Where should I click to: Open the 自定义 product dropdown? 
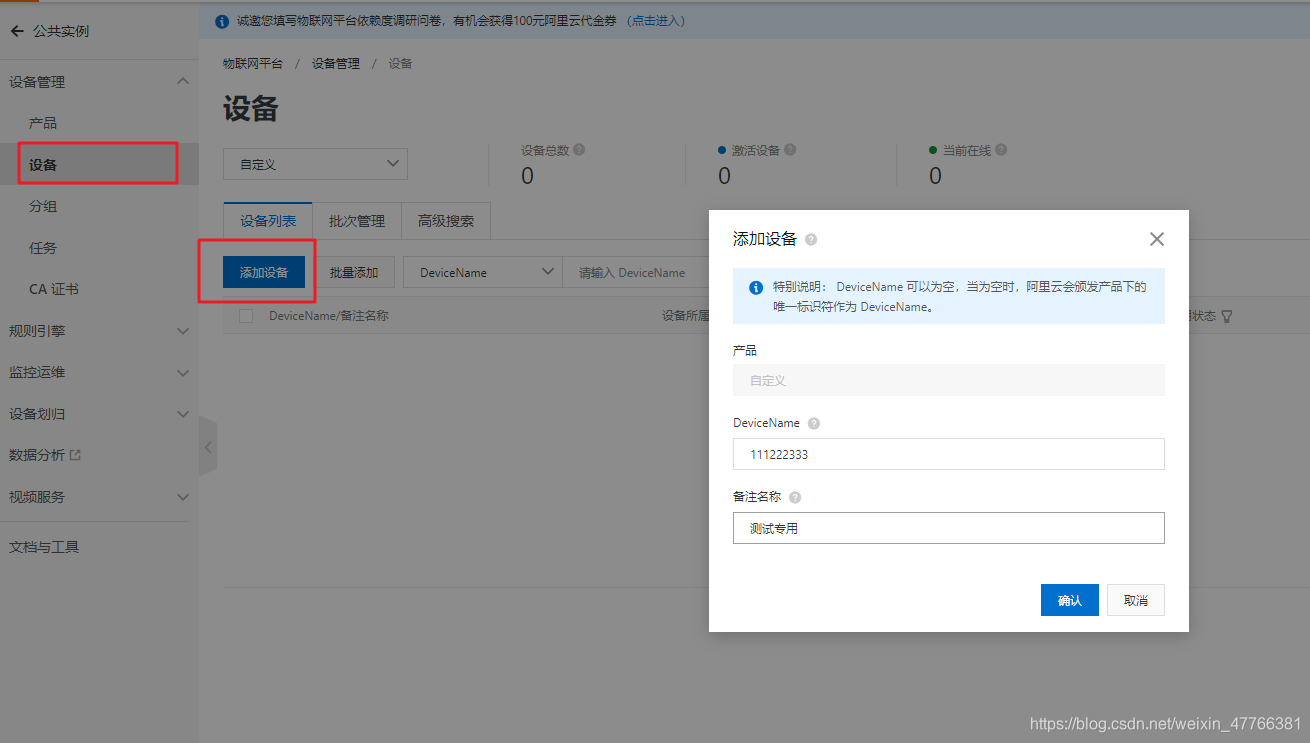[315, 164]
